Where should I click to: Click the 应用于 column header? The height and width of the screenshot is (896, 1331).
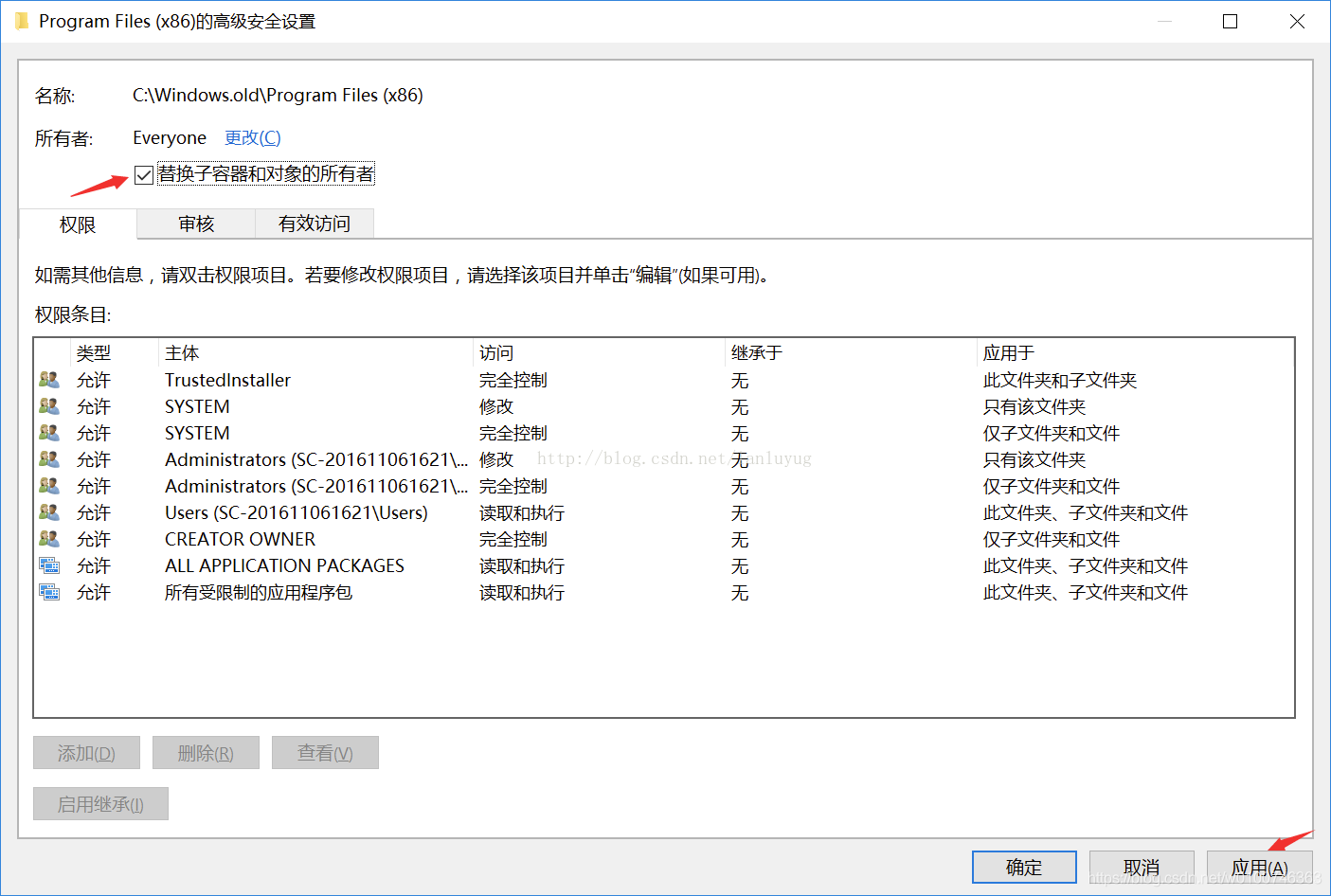pos(1008,353)
